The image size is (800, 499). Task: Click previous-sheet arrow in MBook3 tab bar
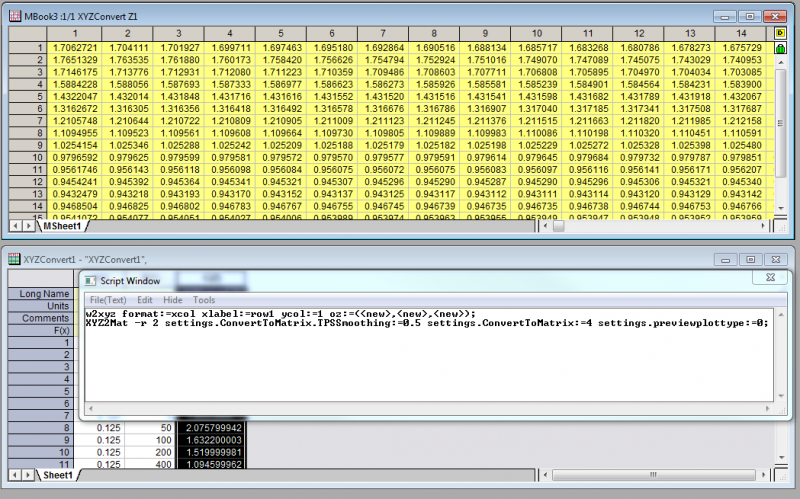pyautogui.click(x=16, y=226)
